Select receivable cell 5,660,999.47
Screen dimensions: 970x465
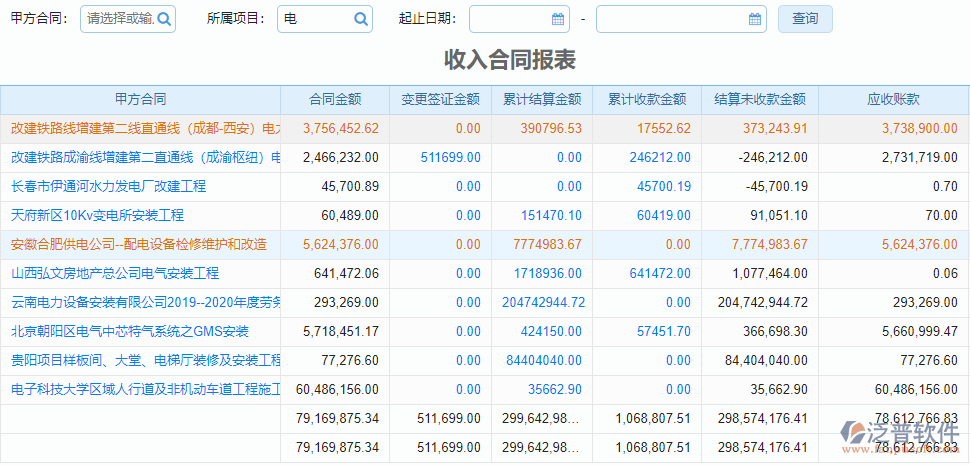(x=920, y=331)
